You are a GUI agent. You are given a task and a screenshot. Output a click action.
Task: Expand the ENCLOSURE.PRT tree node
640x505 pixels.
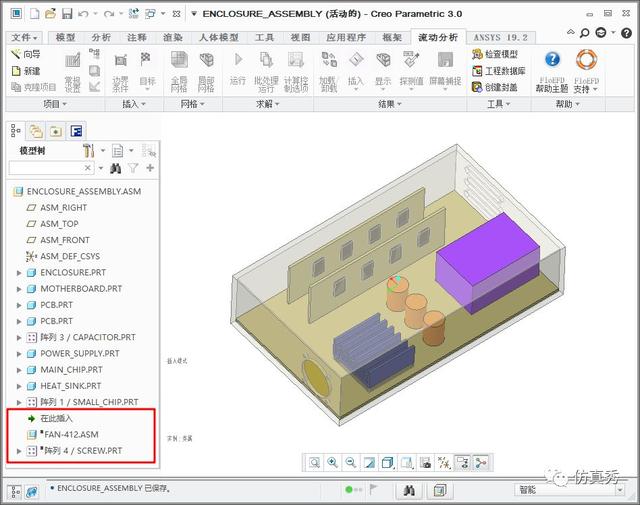tap(19, 273)
